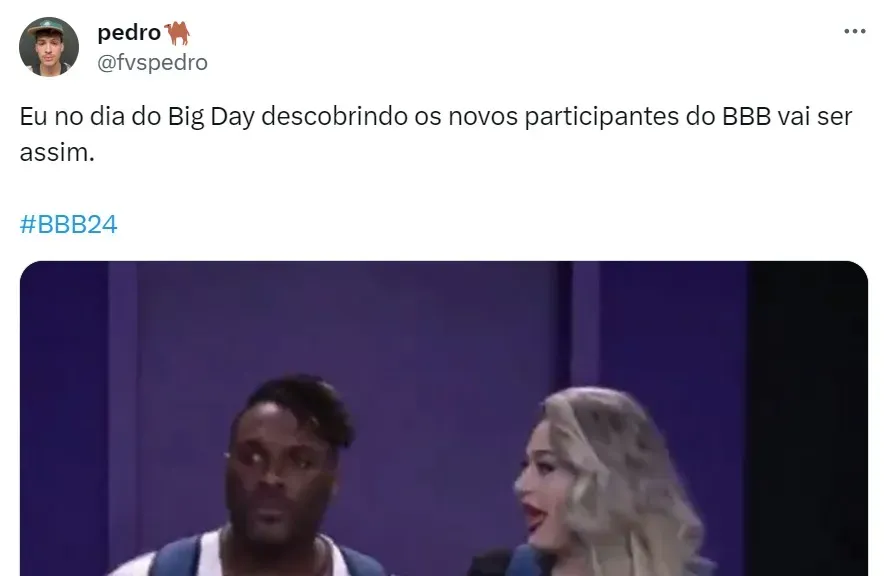The width and height of the screenshot is (892, 576).
Task: Click the camel emoji beside pedro
Action: click(177, 34)
